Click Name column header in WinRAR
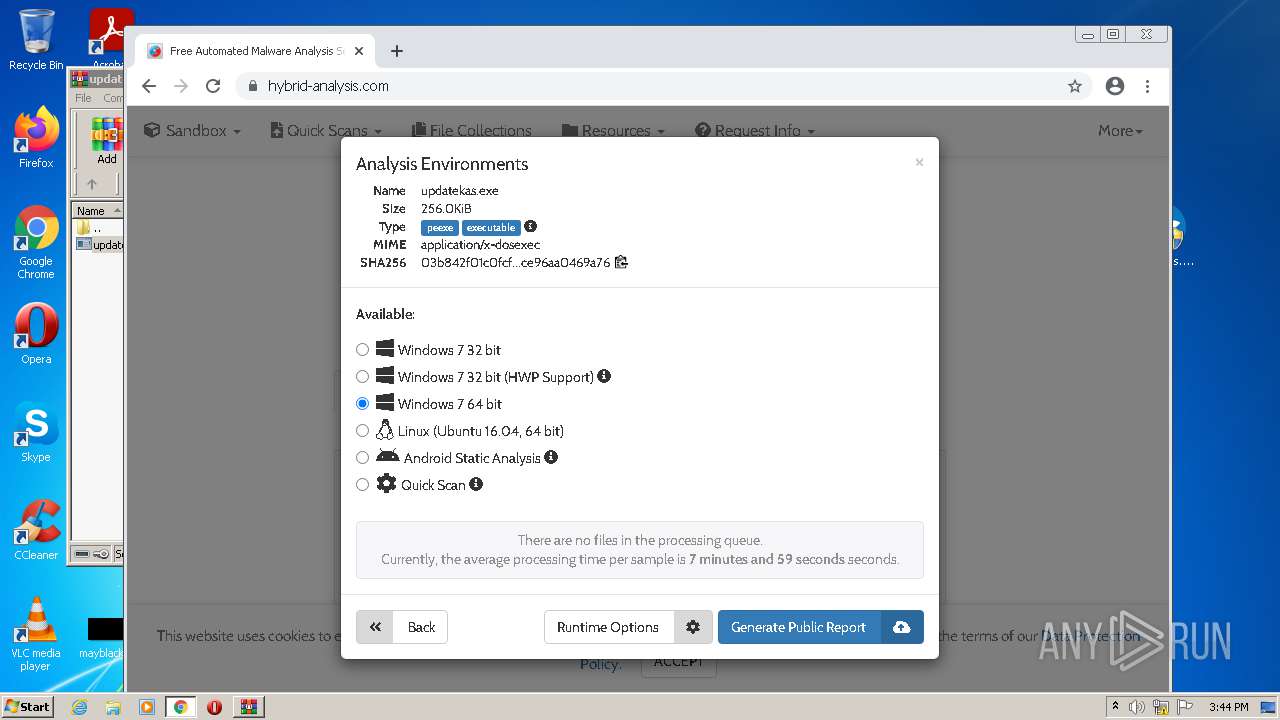Viewport: 1280px width, 720px height. 96,210
